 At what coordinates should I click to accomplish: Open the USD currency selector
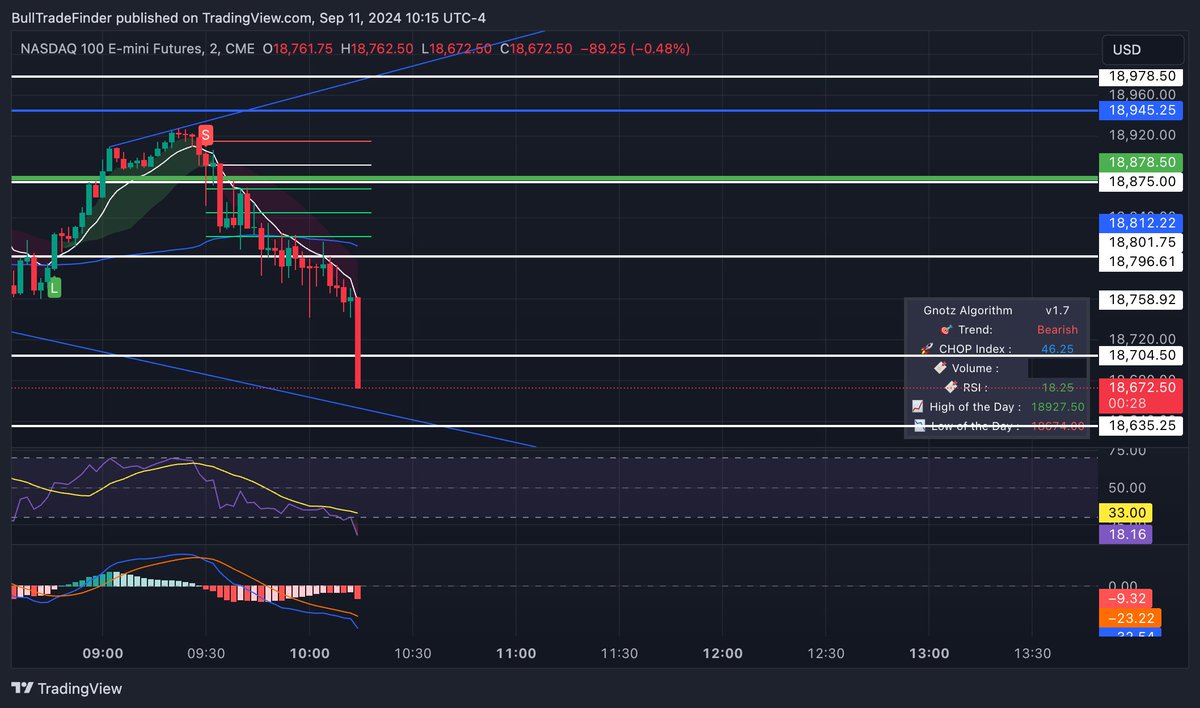(1142, 50)
